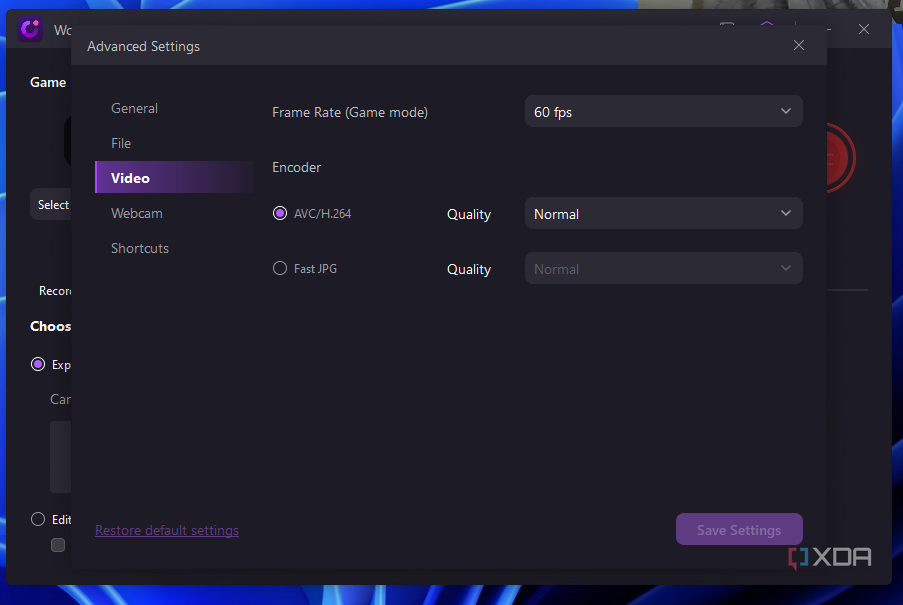Expand the AVC/H.264 Quality dropdown

(663, 214)
